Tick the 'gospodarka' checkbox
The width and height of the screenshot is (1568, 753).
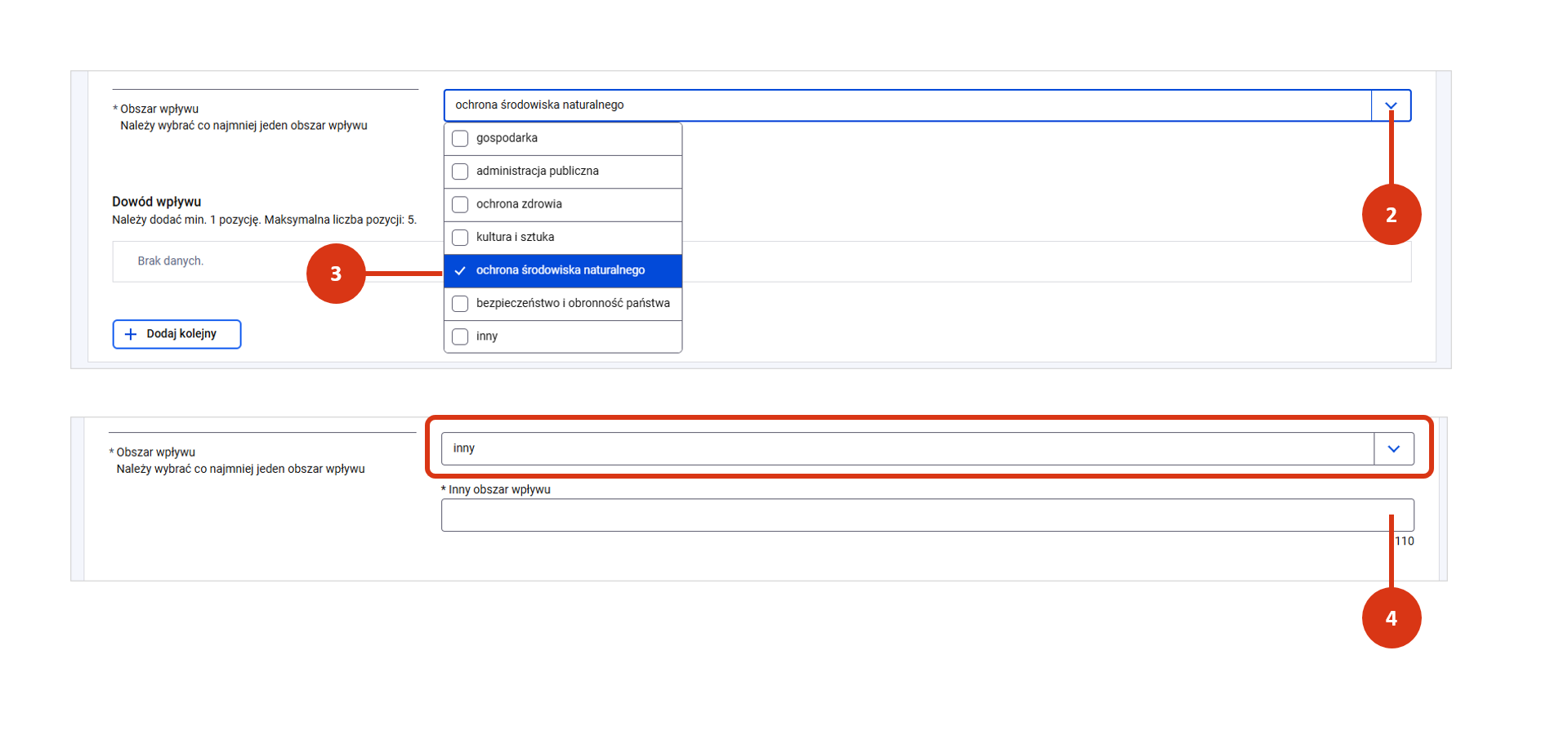point(460,139)
